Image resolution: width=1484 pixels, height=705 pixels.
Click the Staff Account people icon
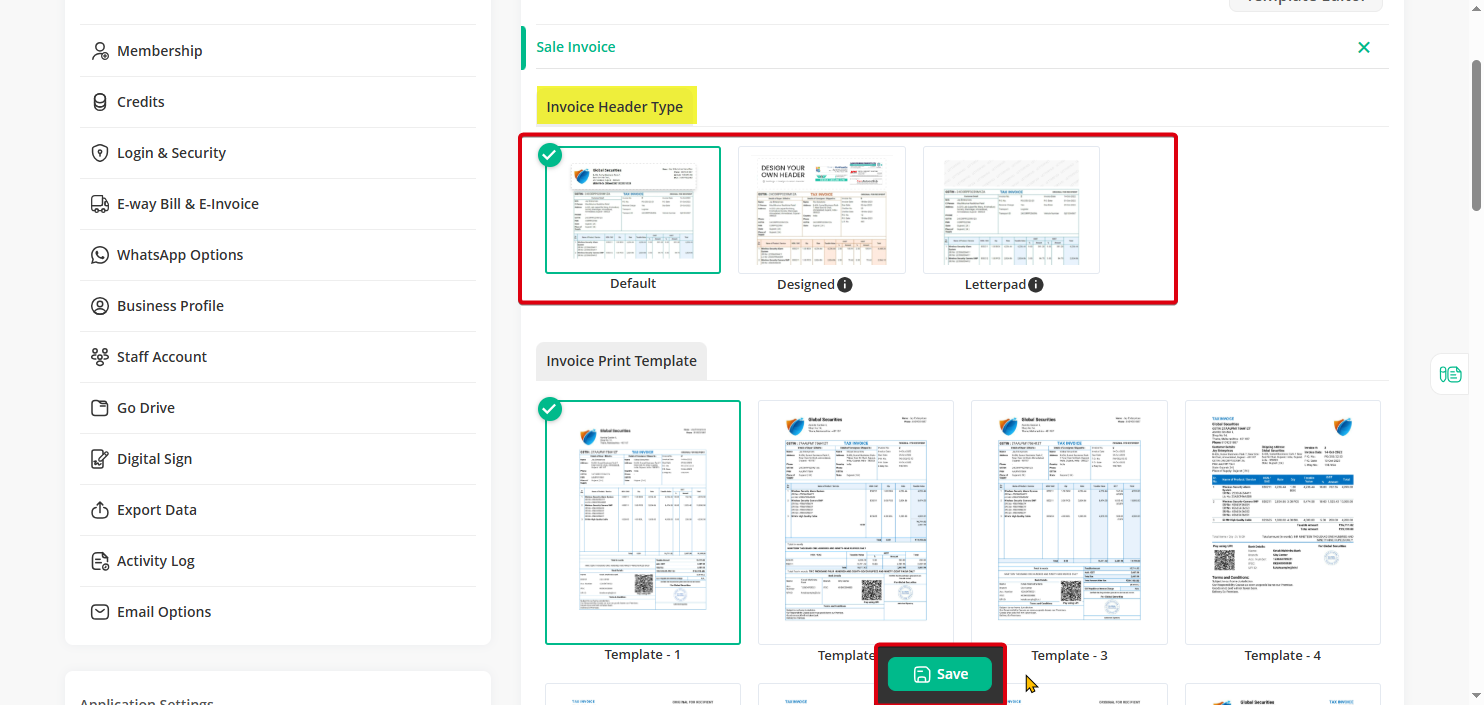pos(100,357)
